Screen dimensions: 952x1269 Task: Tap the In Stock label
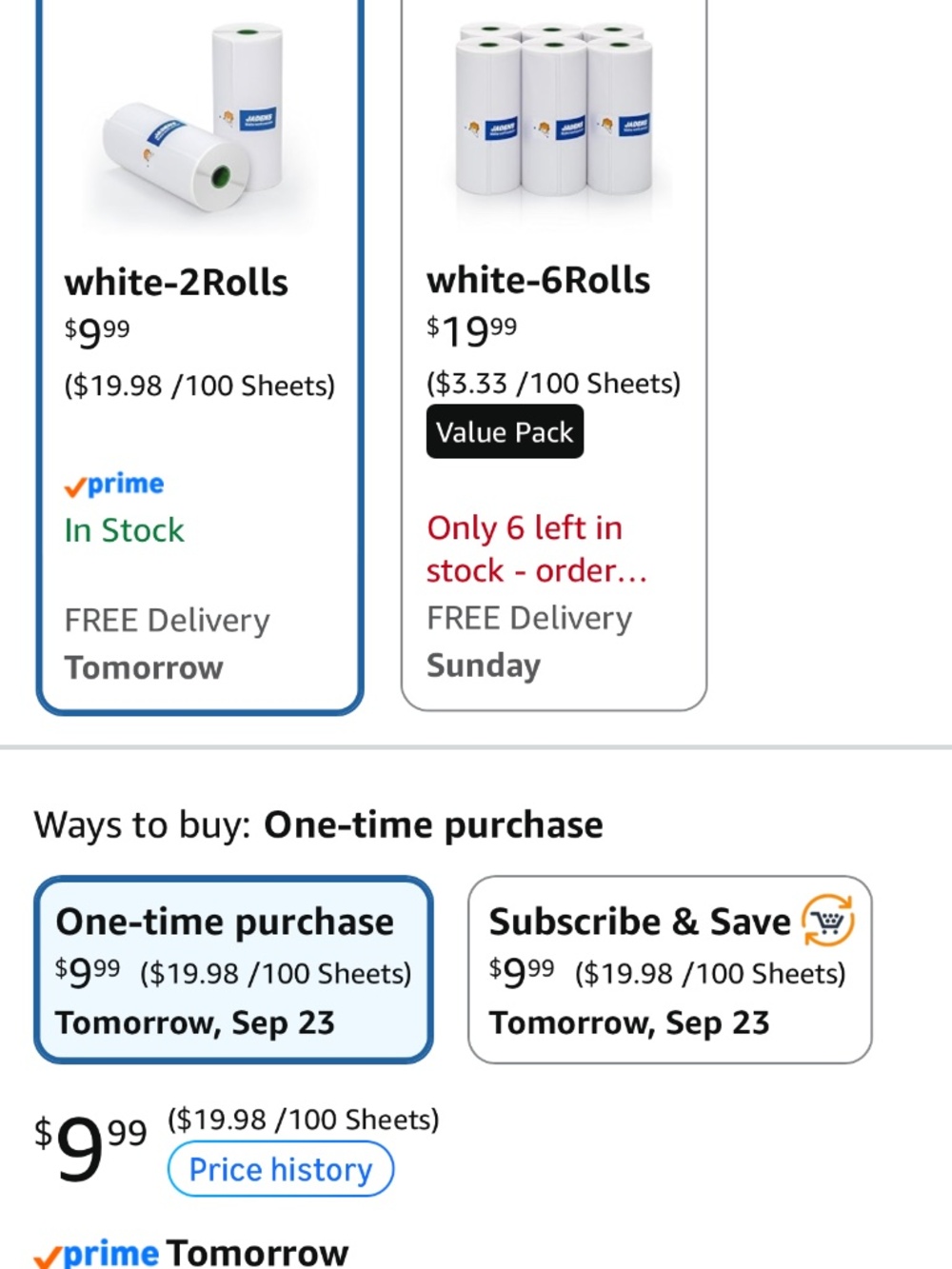pyautogui.click(x=124, y=530)
